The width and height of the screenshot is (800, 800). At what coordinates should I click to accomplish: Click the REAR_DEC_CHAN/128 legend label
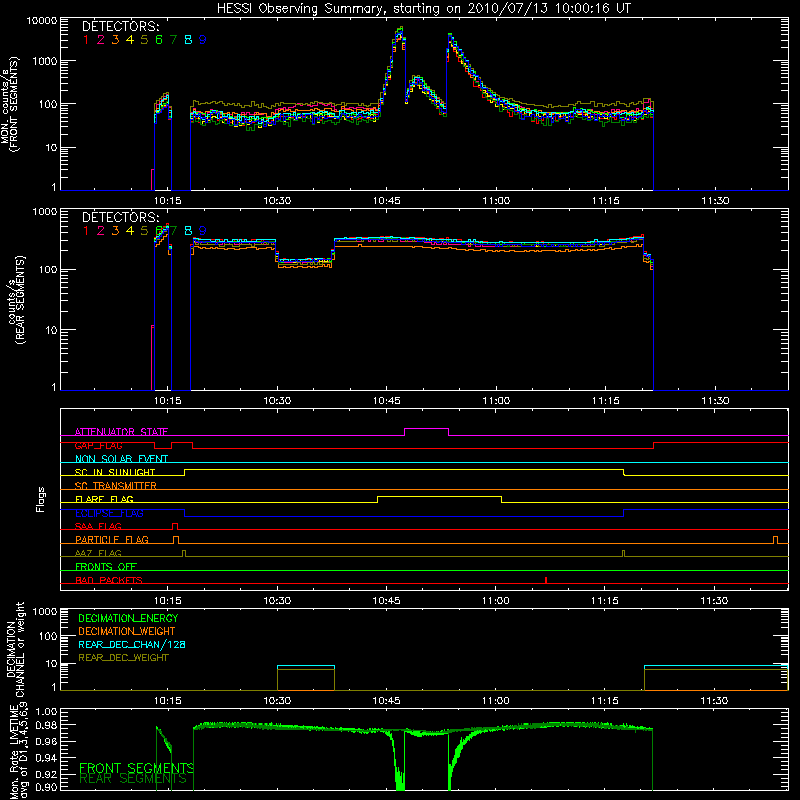[132, 644]
